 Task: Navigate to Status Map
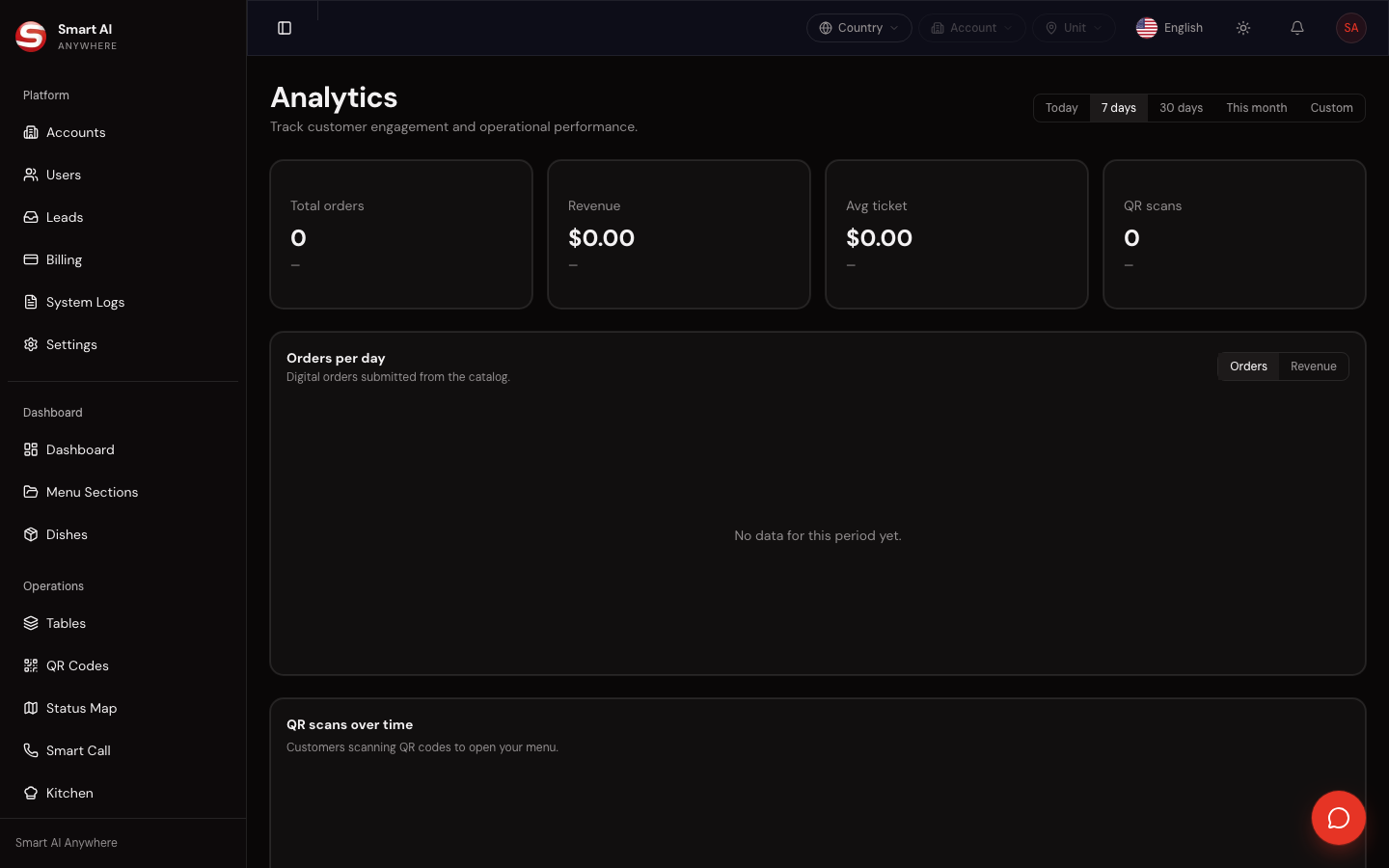point(123,708)
